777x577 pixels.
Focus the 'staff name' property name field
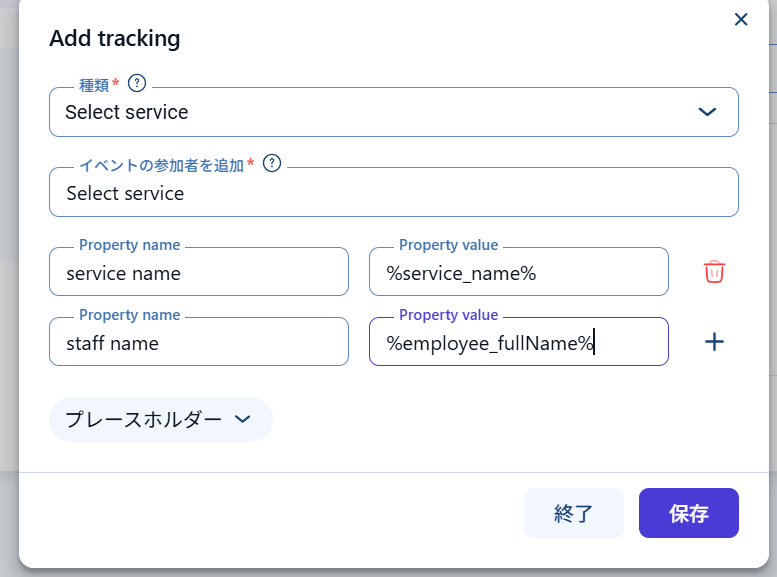tap(198, 343)
